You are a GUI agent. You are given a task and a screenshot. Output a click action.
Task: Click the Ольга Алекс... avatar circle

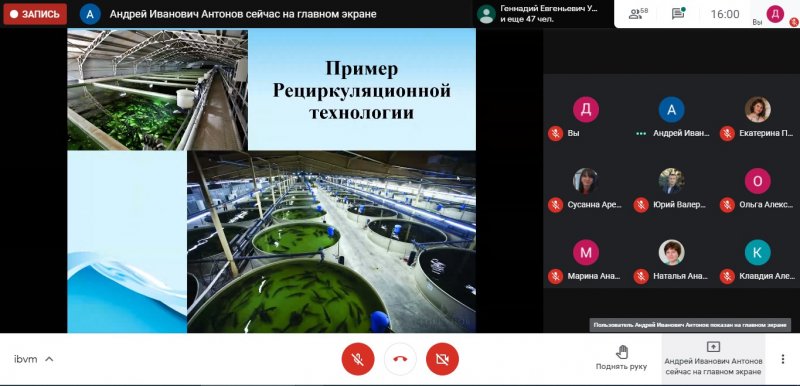point(758,181)
